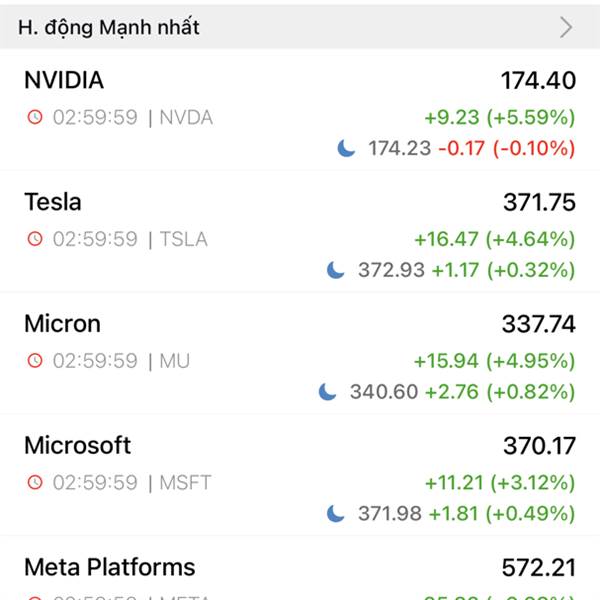Viewport: 600px width, 600px height.
Task: Click Tesla's +16.47 (+4.64%) change
Action: (x=494, y=239)
